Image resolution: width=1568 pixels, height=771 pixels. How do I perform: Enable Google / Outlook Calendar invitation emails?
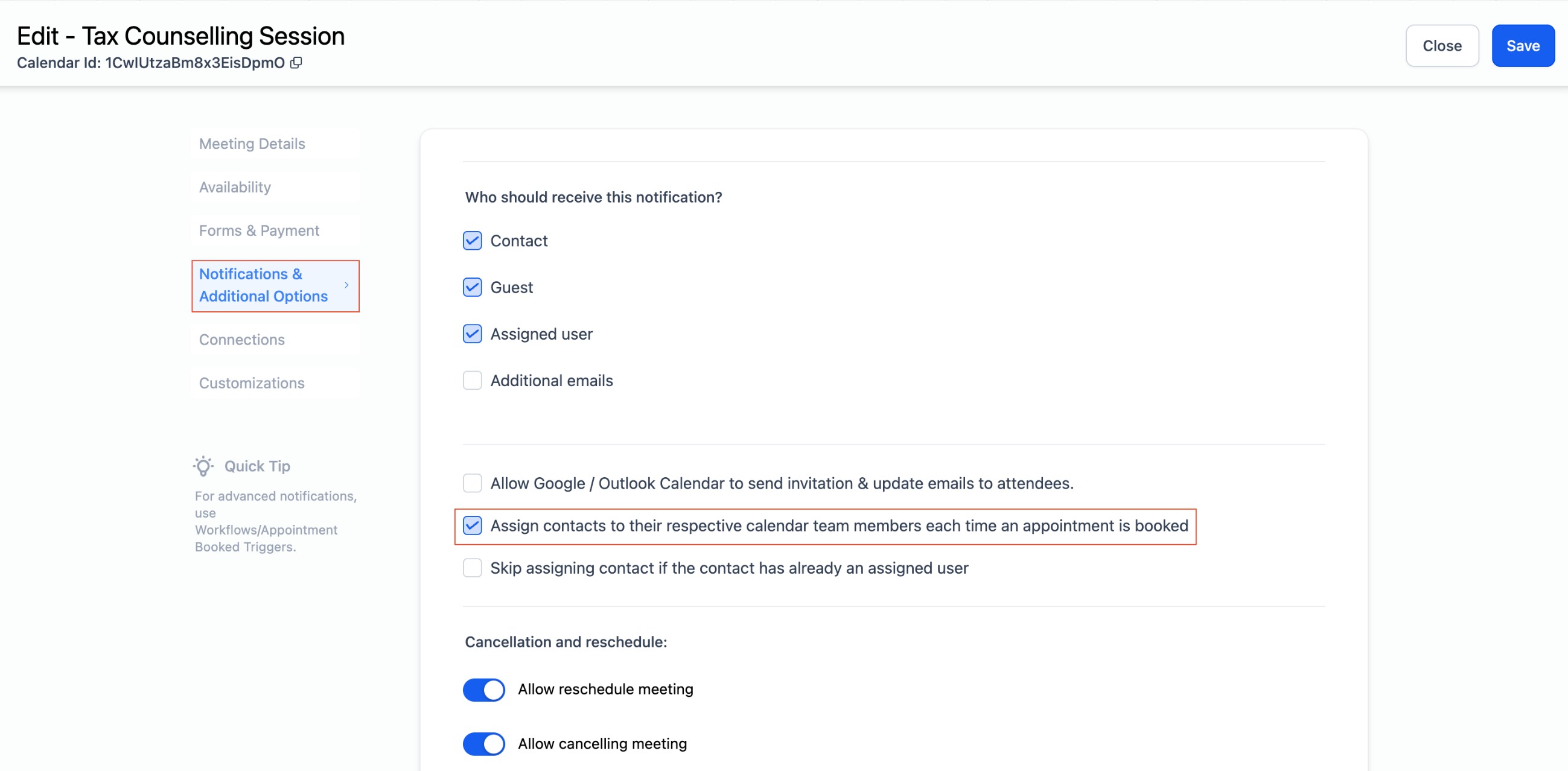(x=473, y=483)
